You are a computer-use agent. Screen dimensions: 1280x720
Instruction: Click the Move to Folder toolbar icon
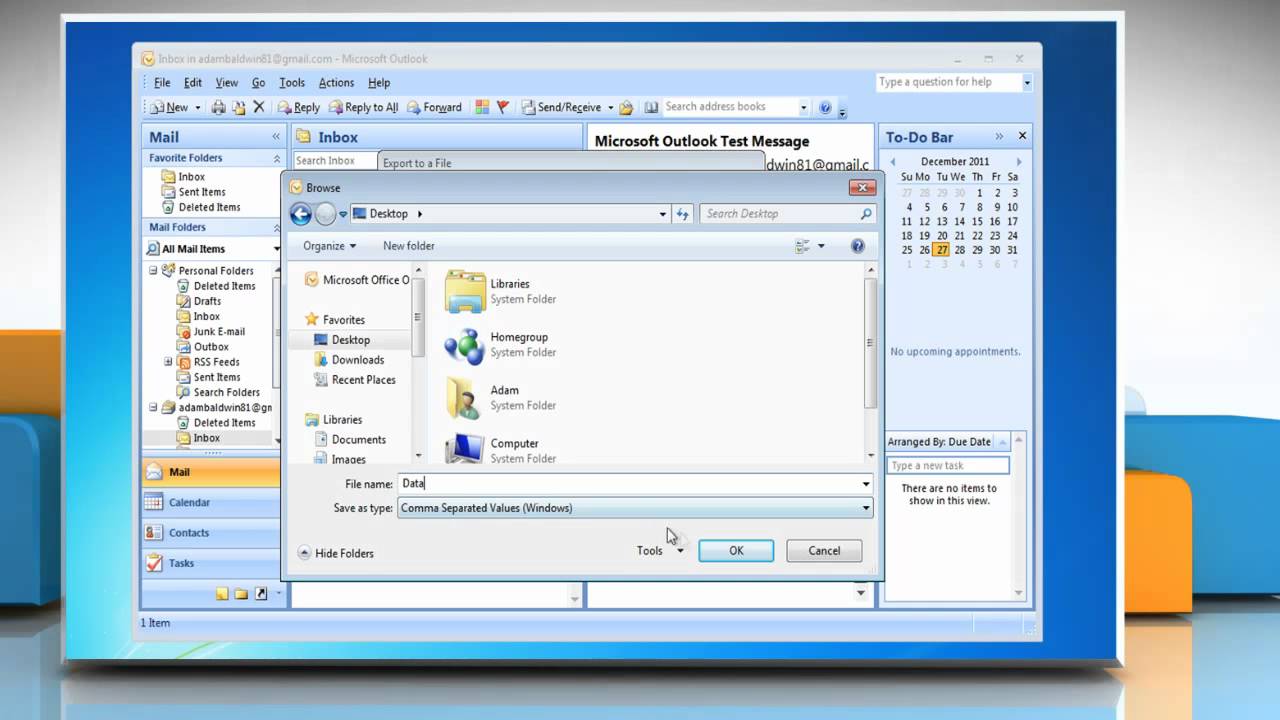(239, 107)
